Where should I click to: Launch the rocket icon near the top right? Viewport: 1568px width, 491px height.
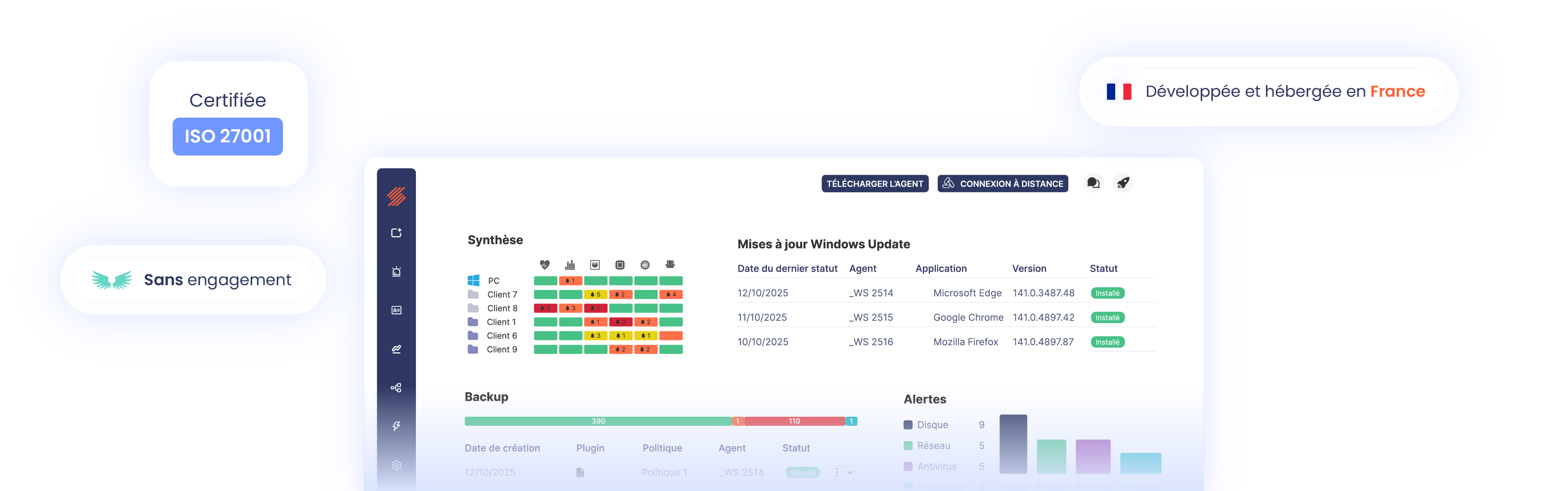(x=1123, y=183)
